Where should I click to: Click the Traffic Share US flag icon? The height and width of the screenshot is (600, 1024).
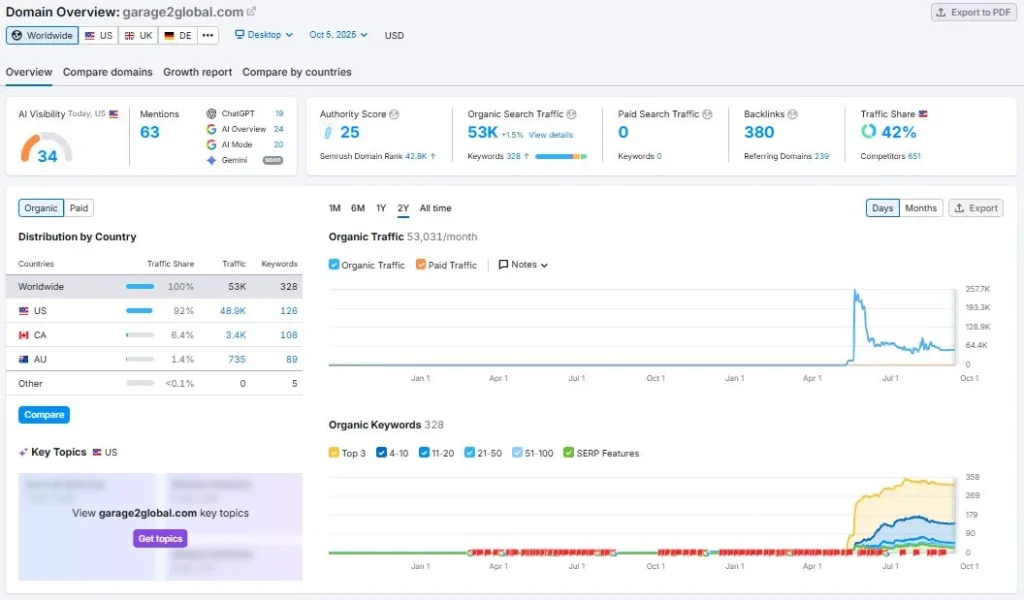(923, 114)
